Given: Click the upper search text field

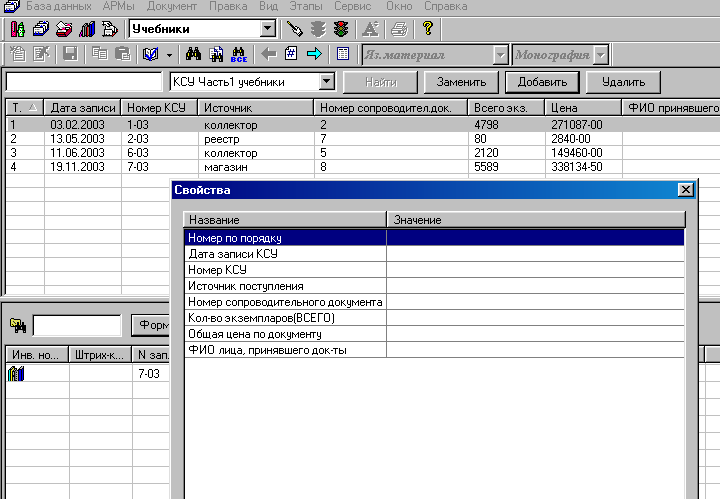Looking at the screenshot, I should pos(84,82).
